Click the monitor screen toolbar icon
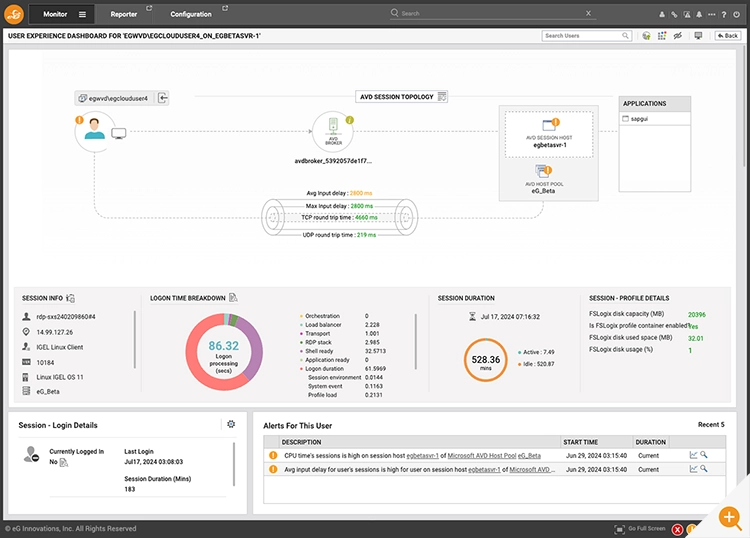This screenshot has height=538, width=750. (x=698, y=36)
